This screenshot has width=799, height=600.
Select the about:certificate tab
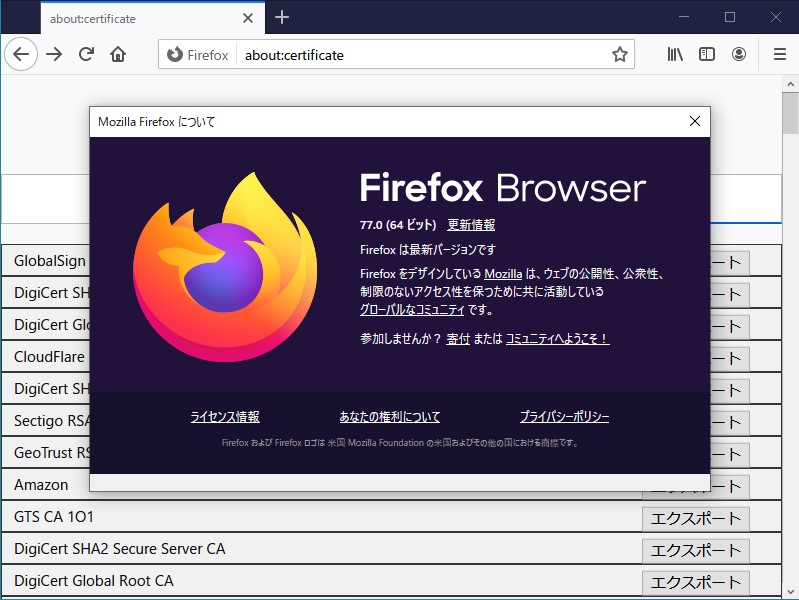(x=153, y=18)
